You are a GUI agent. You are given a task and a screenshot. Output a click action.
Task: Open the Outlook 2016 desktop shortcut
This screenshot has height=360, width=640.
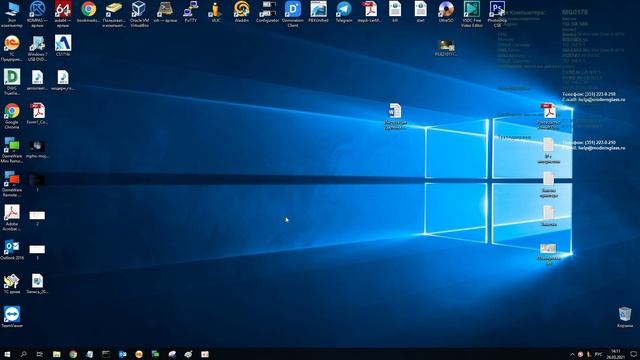click(x=12, y=250)
